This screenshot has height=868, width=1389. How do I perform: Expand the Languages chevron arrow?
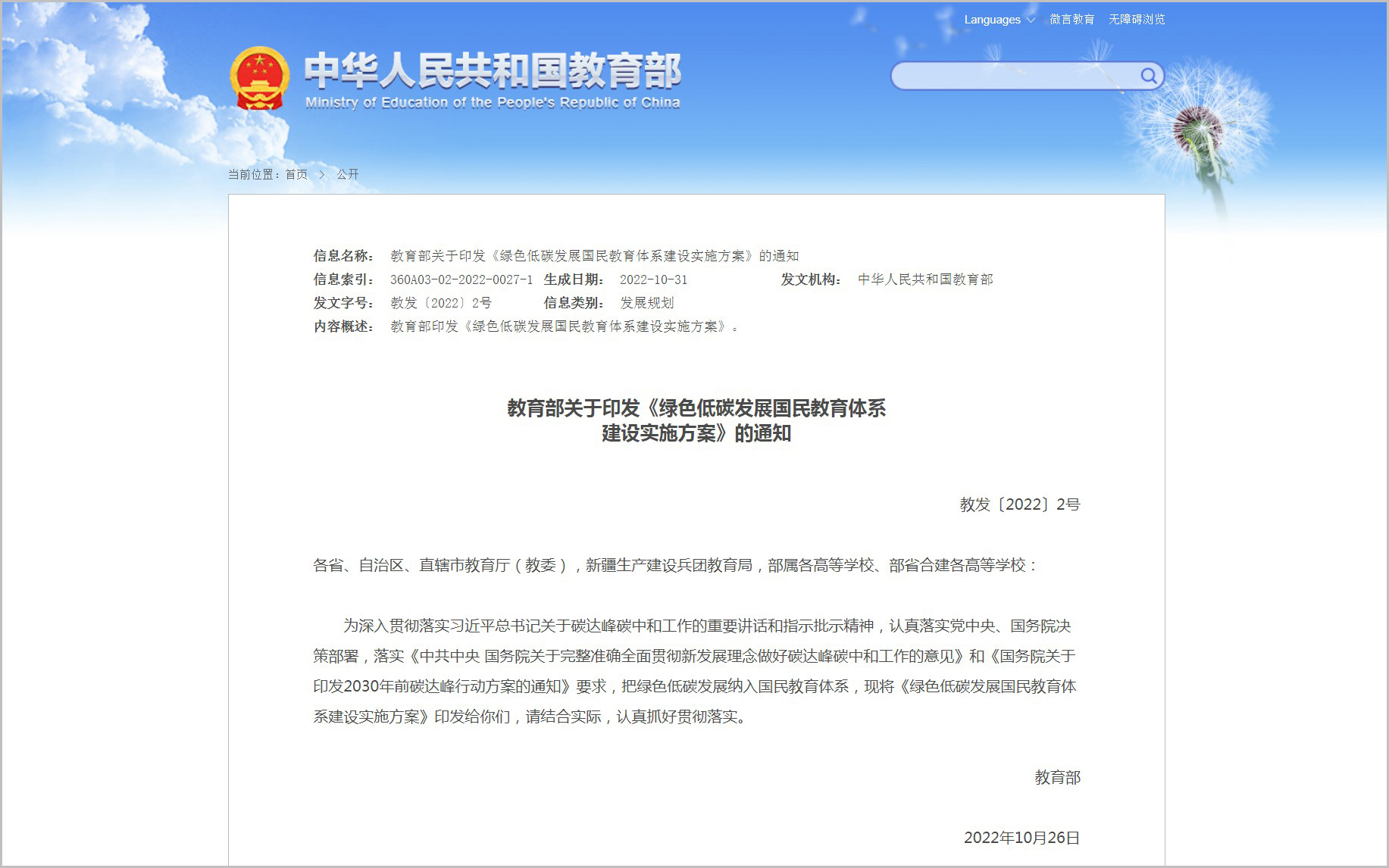click(1030, 20)
